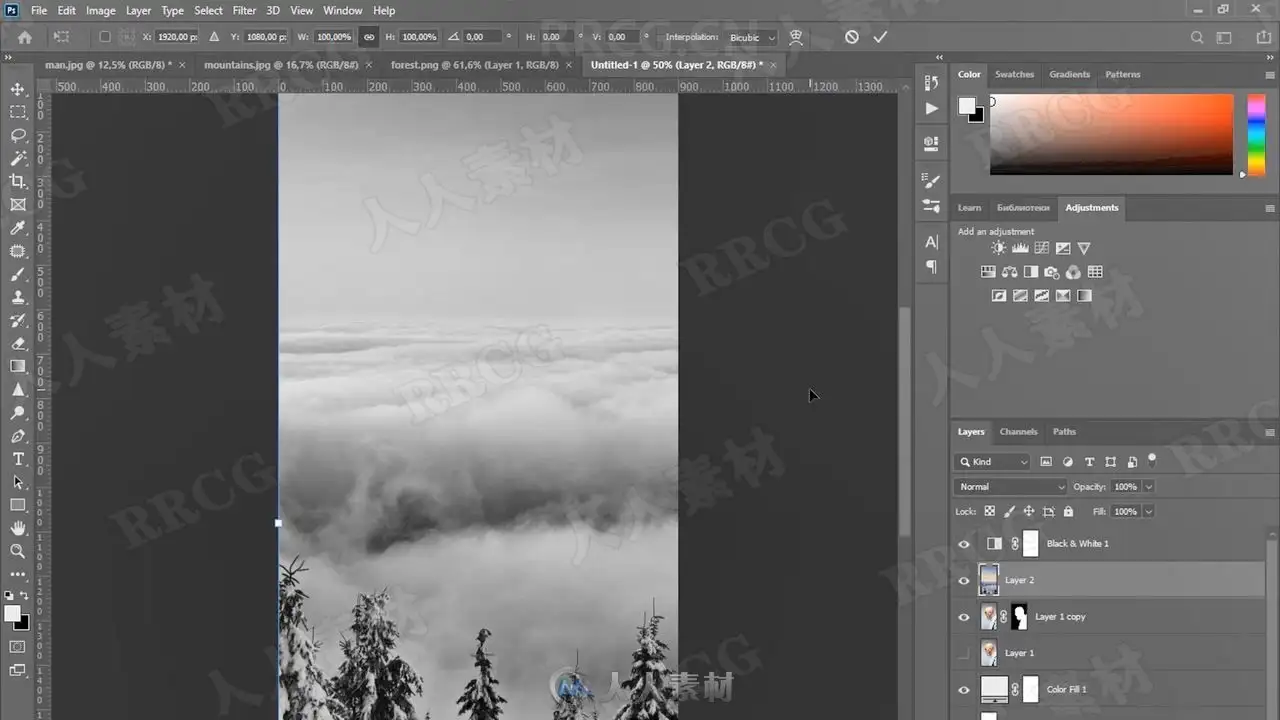The image size is (1280, 720).
Task: Select the Move tool
Action: [x=18, y=89]
